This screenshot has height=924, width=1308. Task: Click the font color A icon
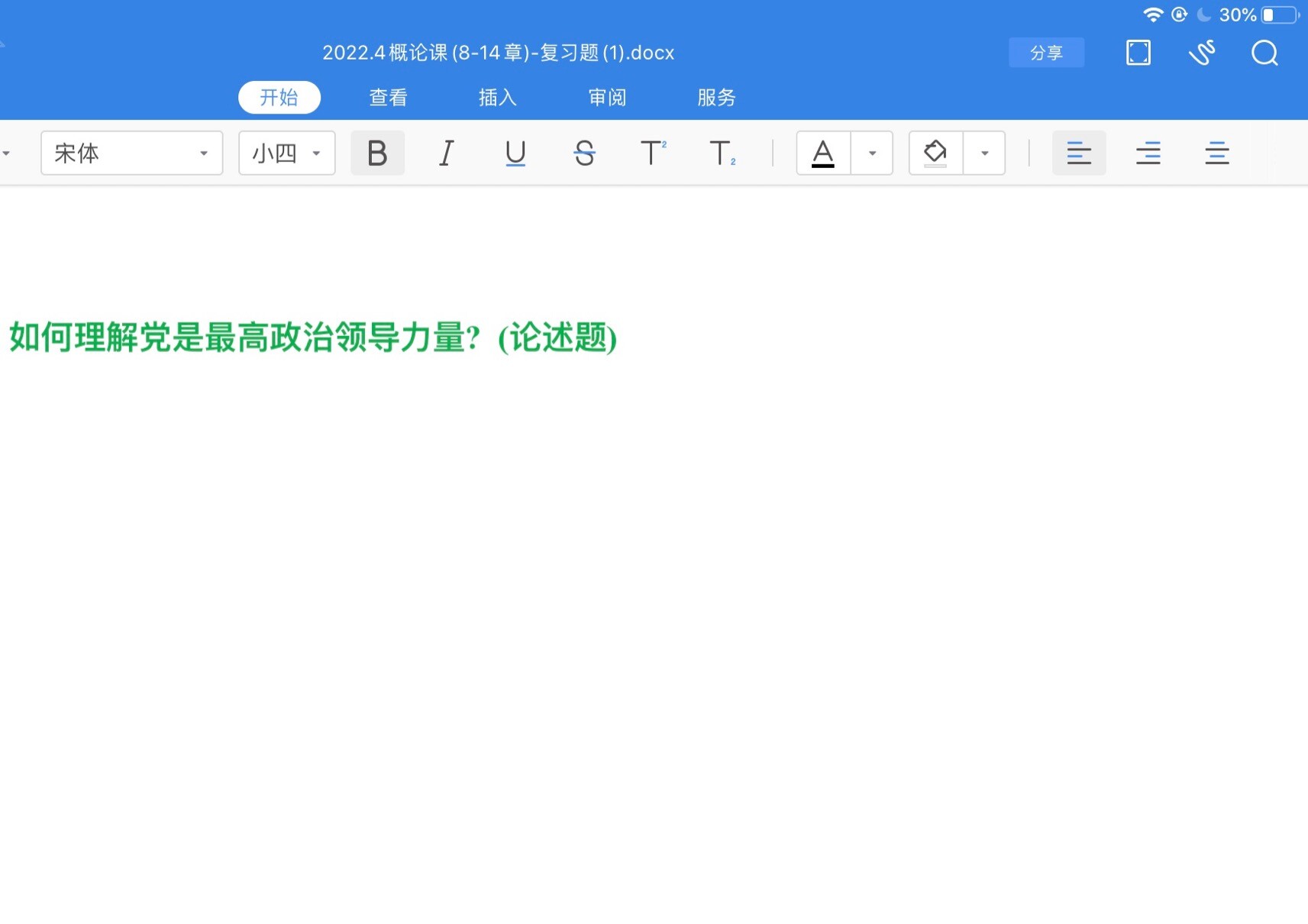[x=822, y=153]
